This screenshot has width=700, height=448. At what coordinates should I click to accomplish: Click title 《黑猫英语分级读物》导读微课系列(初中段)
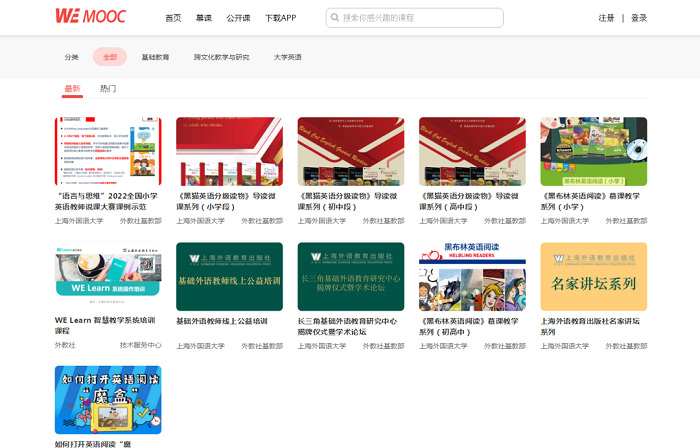[x=348, y=201]
